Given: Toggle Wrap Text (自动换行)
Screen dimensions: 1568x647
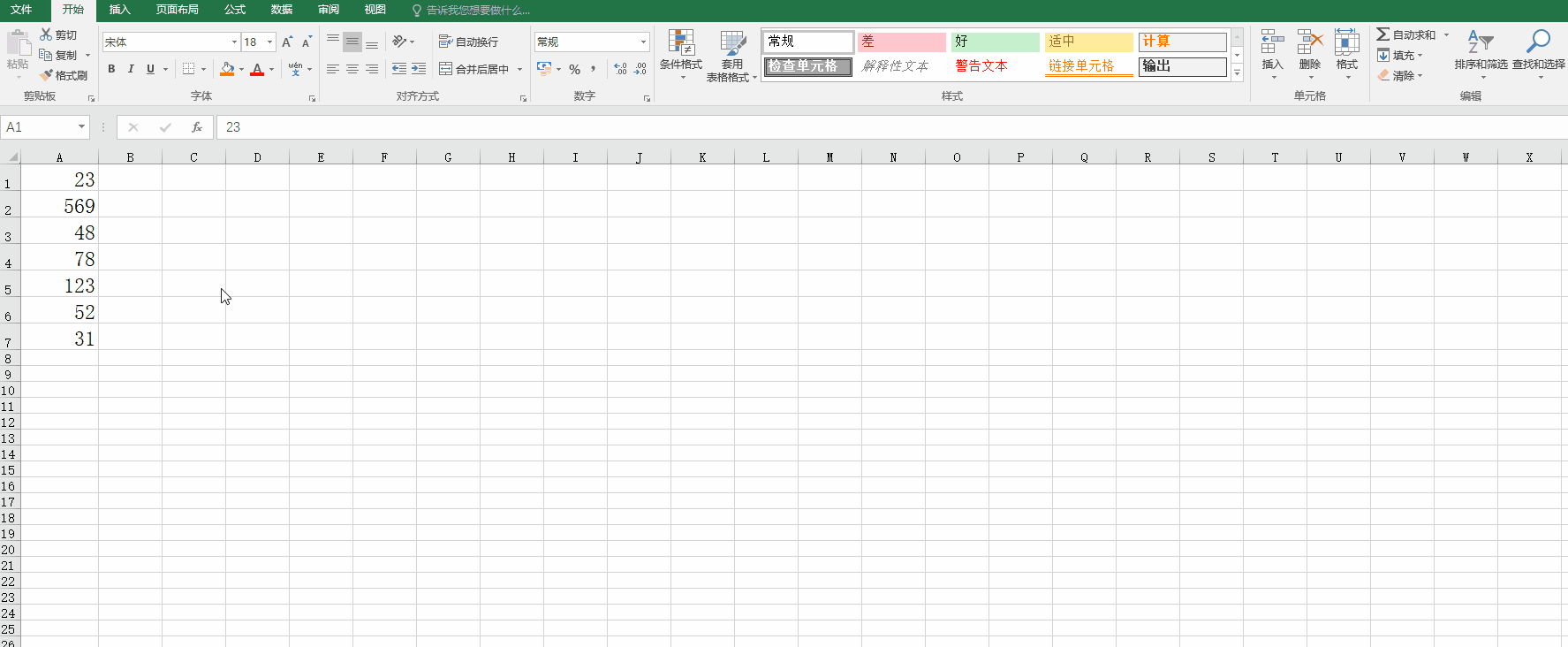Looking at the screenshot, I should pyautogui.click(x=468, y=42).
